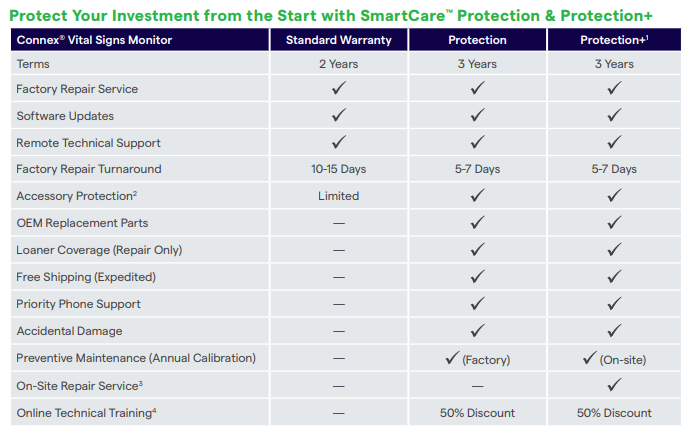Click Protection checkmark for Loaner Coverage row
691x440 pixels.
pos(477,250)
